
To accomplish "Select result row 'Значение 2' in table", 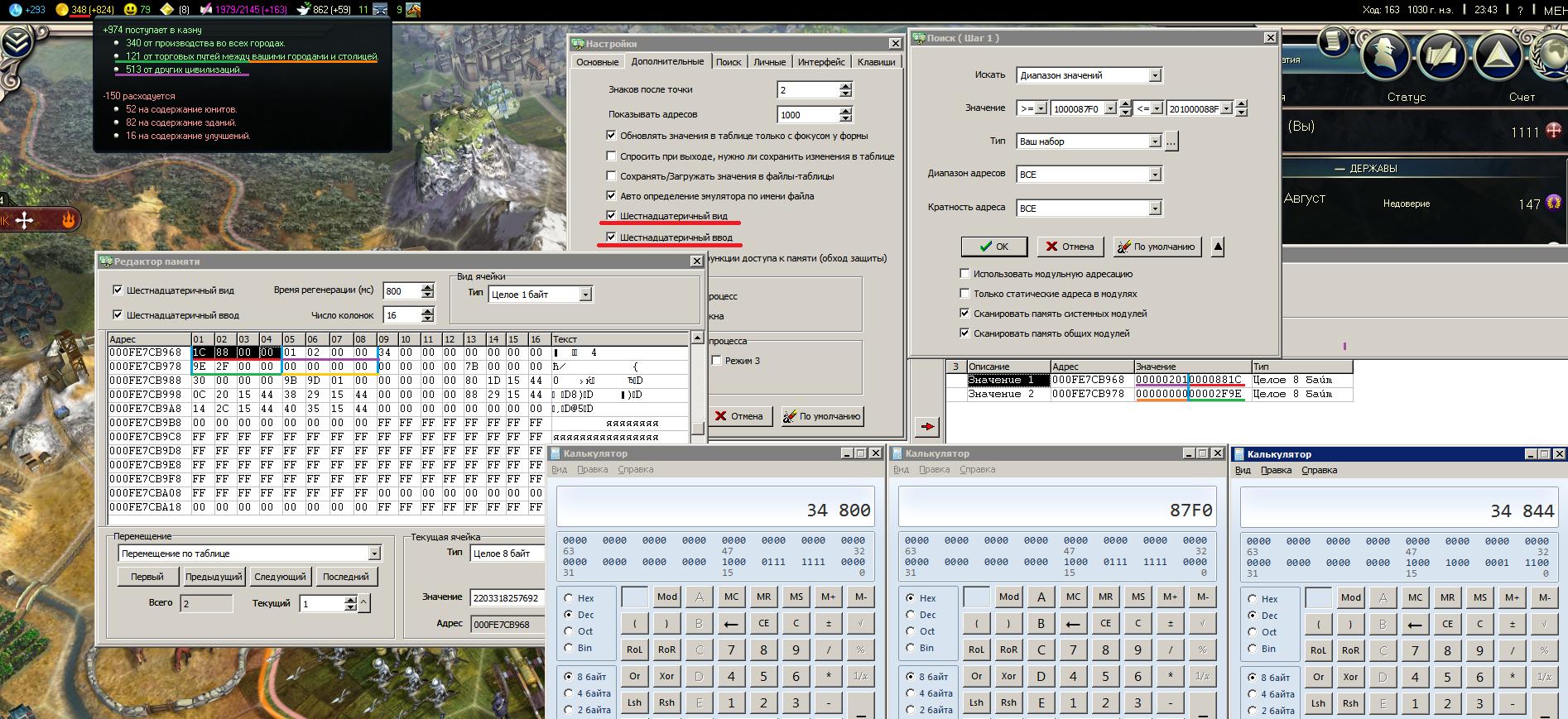I will point(1150,394).
